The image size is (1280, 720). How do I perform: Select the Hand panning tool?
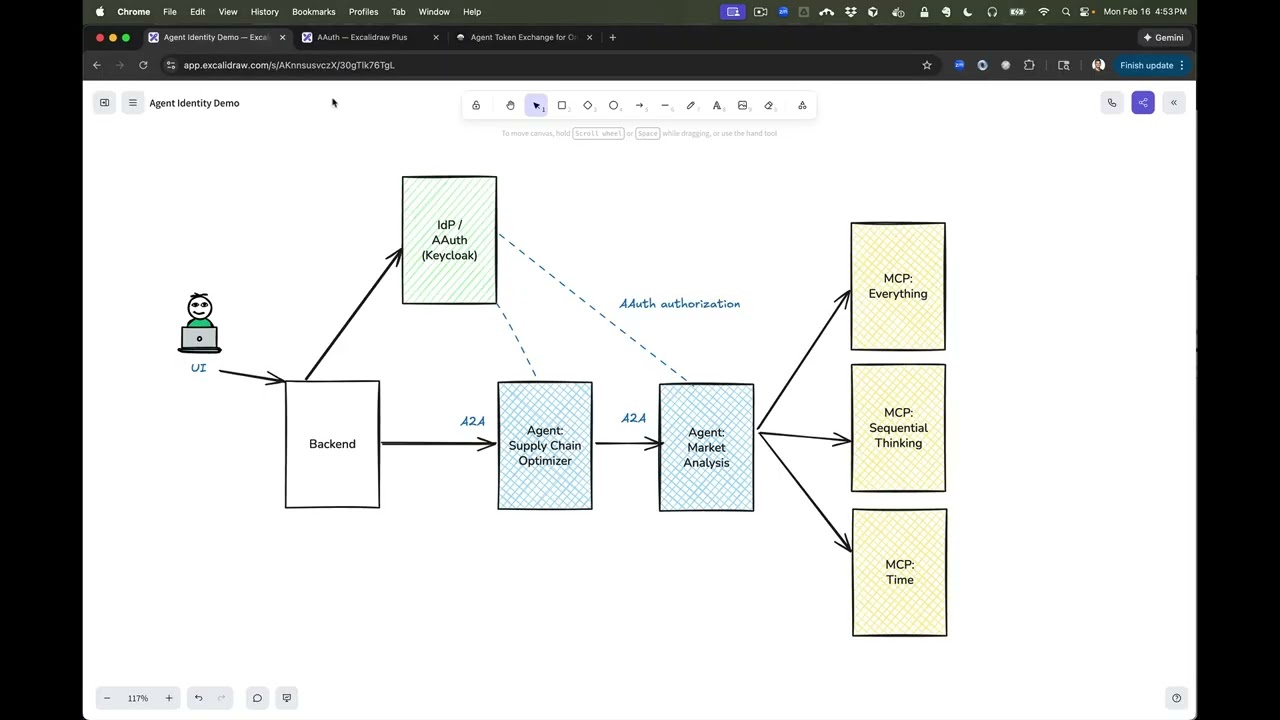(x=510, y=105)
